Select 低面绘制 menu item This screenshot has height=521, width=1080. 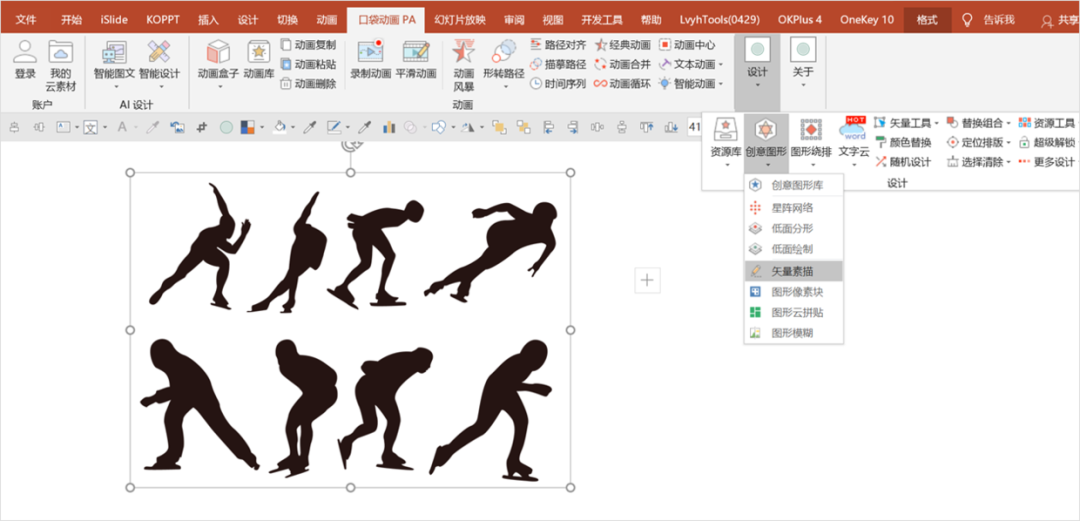(794, 249)
